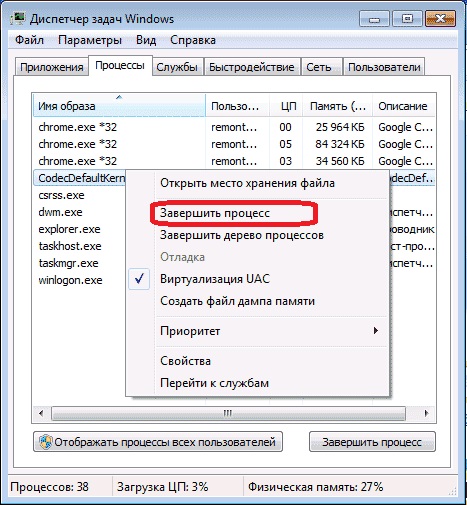The width and height of the screenshot is (467, 505).
Task: Select the winlogon.exe process
Action: (70, 280)
